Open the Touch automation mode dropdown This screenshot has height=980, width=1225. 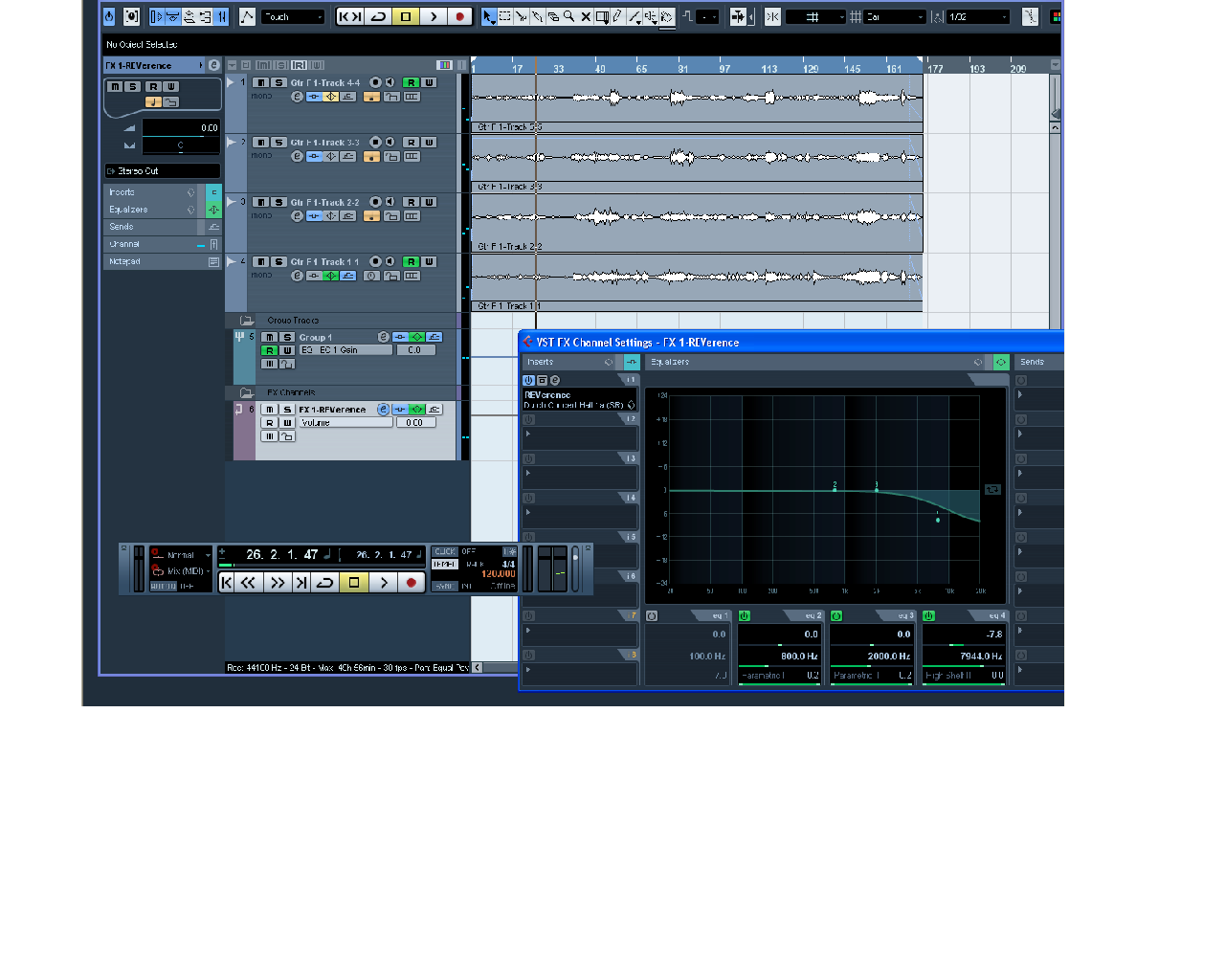pos(294,16)
